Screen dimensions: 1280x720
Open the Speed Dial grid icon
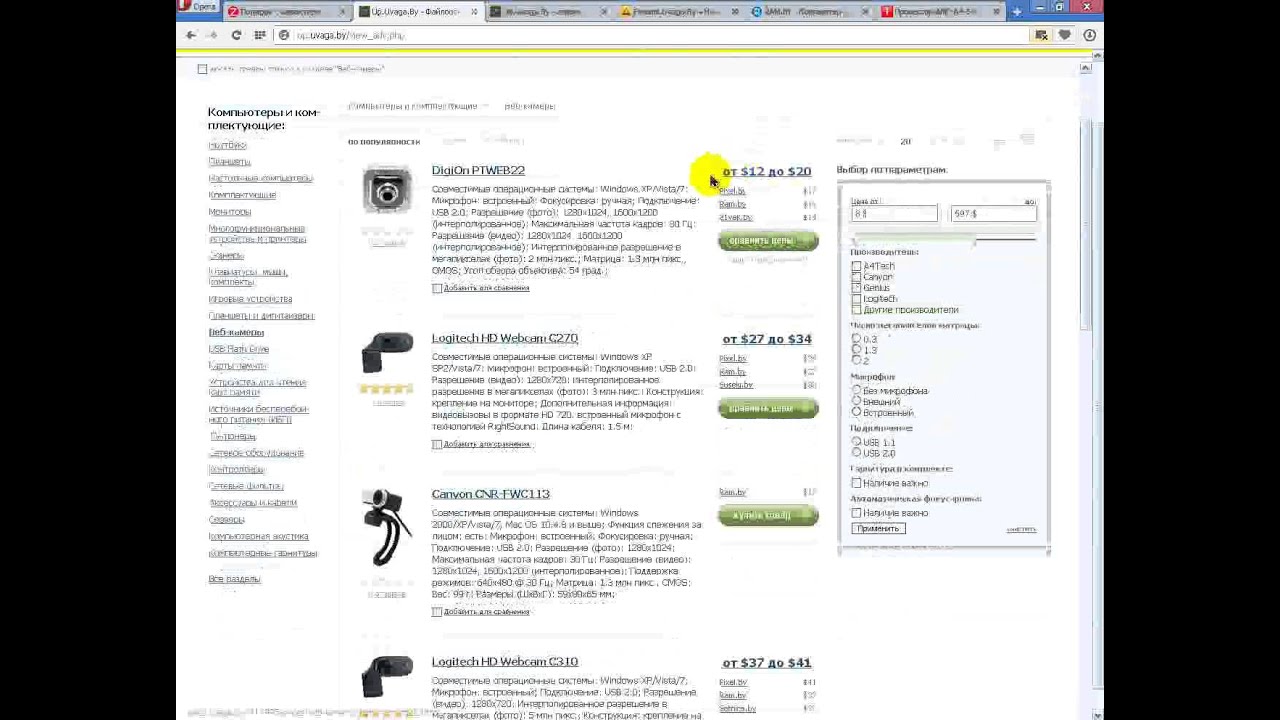click(x=260, y=35)
